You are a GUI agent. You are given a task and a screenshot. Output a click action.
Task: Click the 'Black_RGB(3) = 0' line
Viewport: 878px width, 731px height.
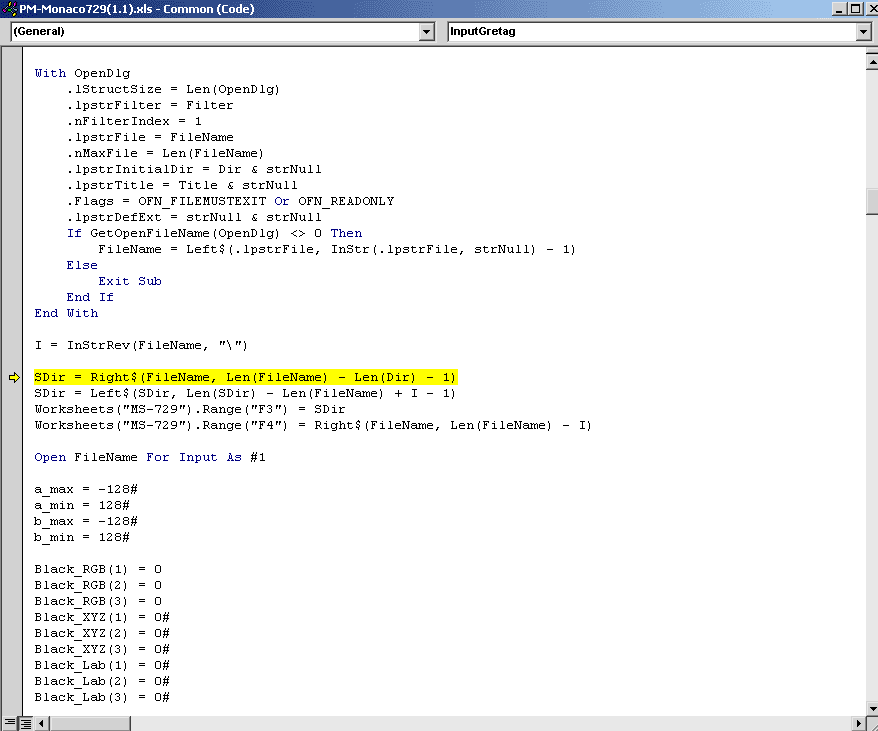98,601
